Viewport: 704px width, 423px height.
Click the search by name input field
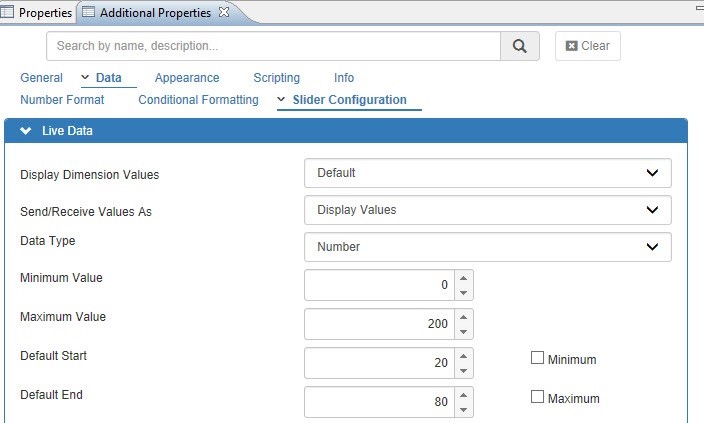pos(273,46)
